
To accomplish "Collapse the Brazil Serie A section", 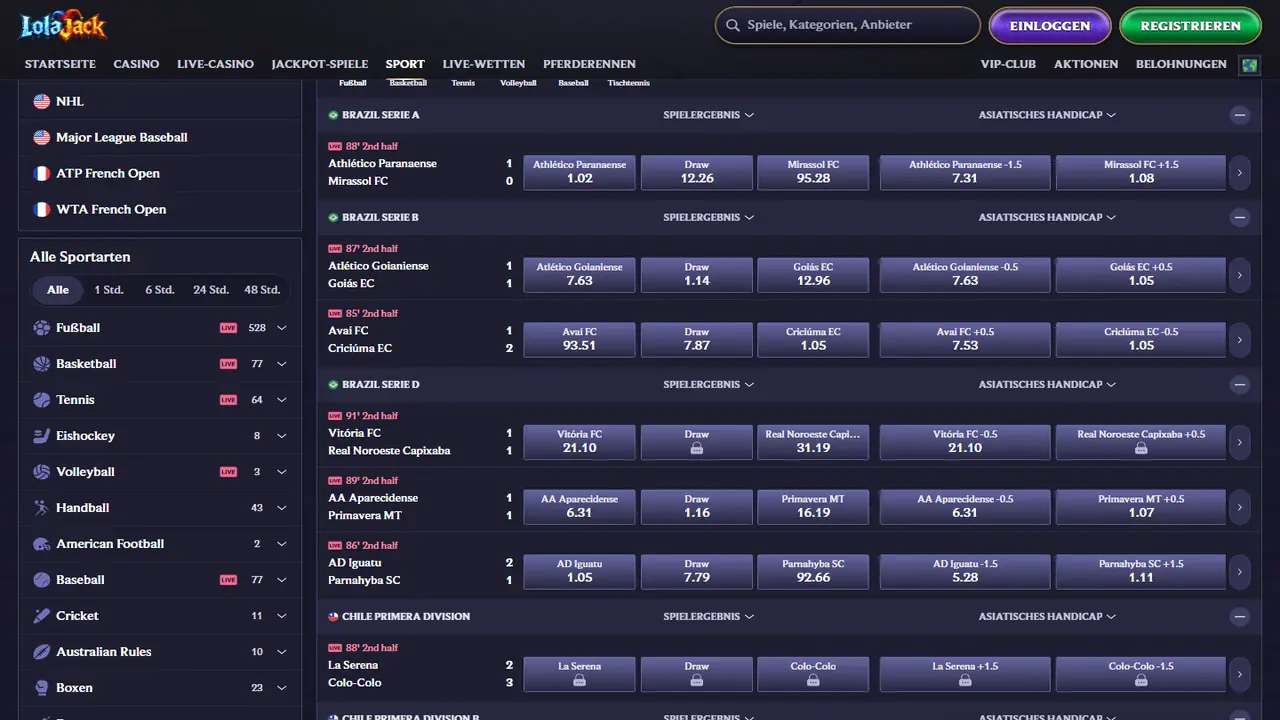I will point(1240,115).
